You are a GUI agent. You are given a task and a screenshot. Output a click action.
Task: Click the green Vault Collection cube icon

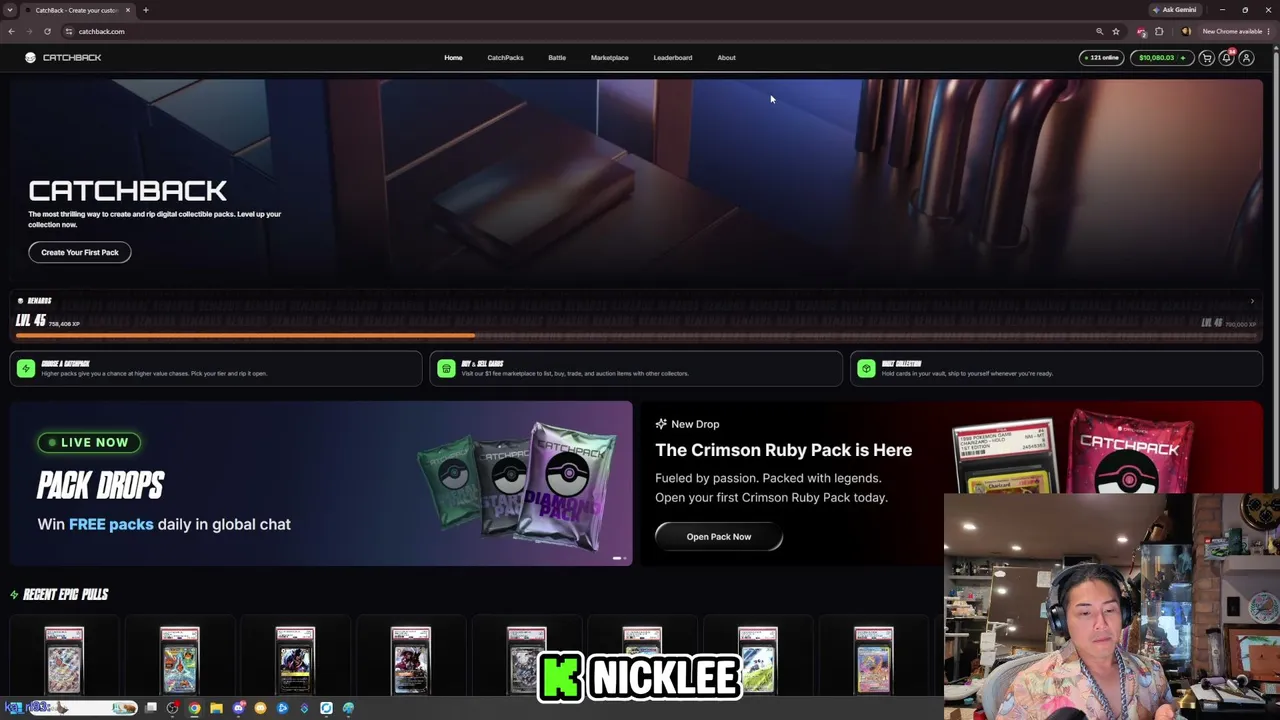pos(866,369)
